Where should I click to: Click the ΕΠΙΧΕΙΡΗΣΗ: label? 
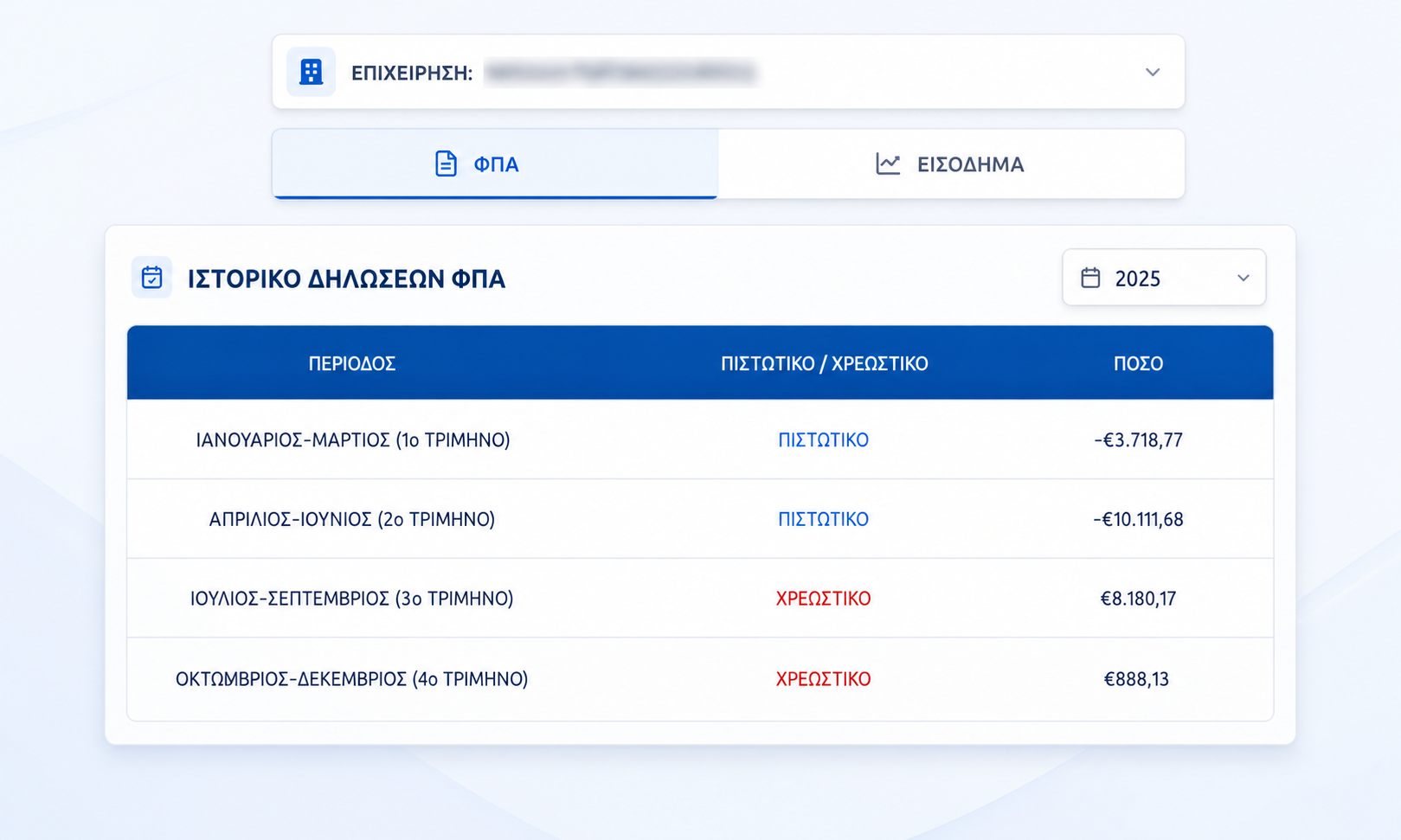click(412, 73)
